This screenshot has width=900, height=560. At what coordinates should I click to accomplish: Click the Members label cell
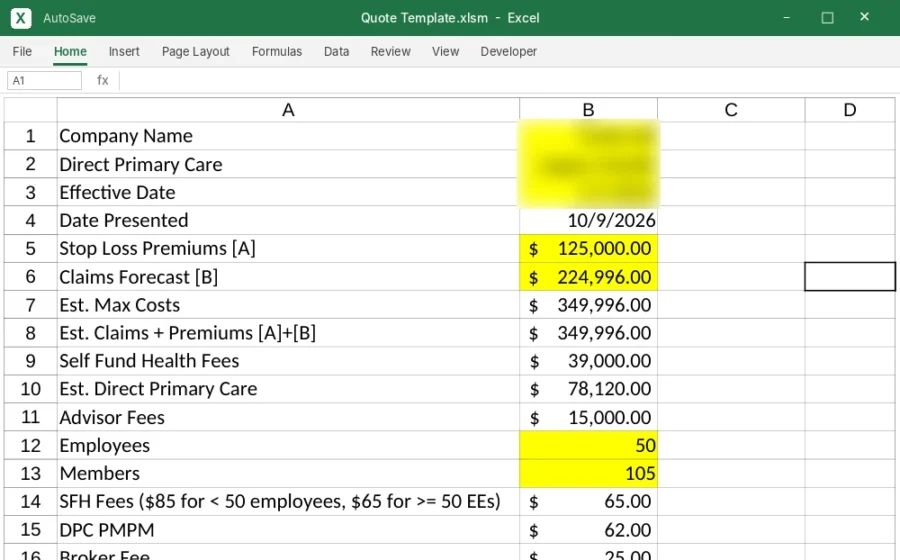[288, 473]
